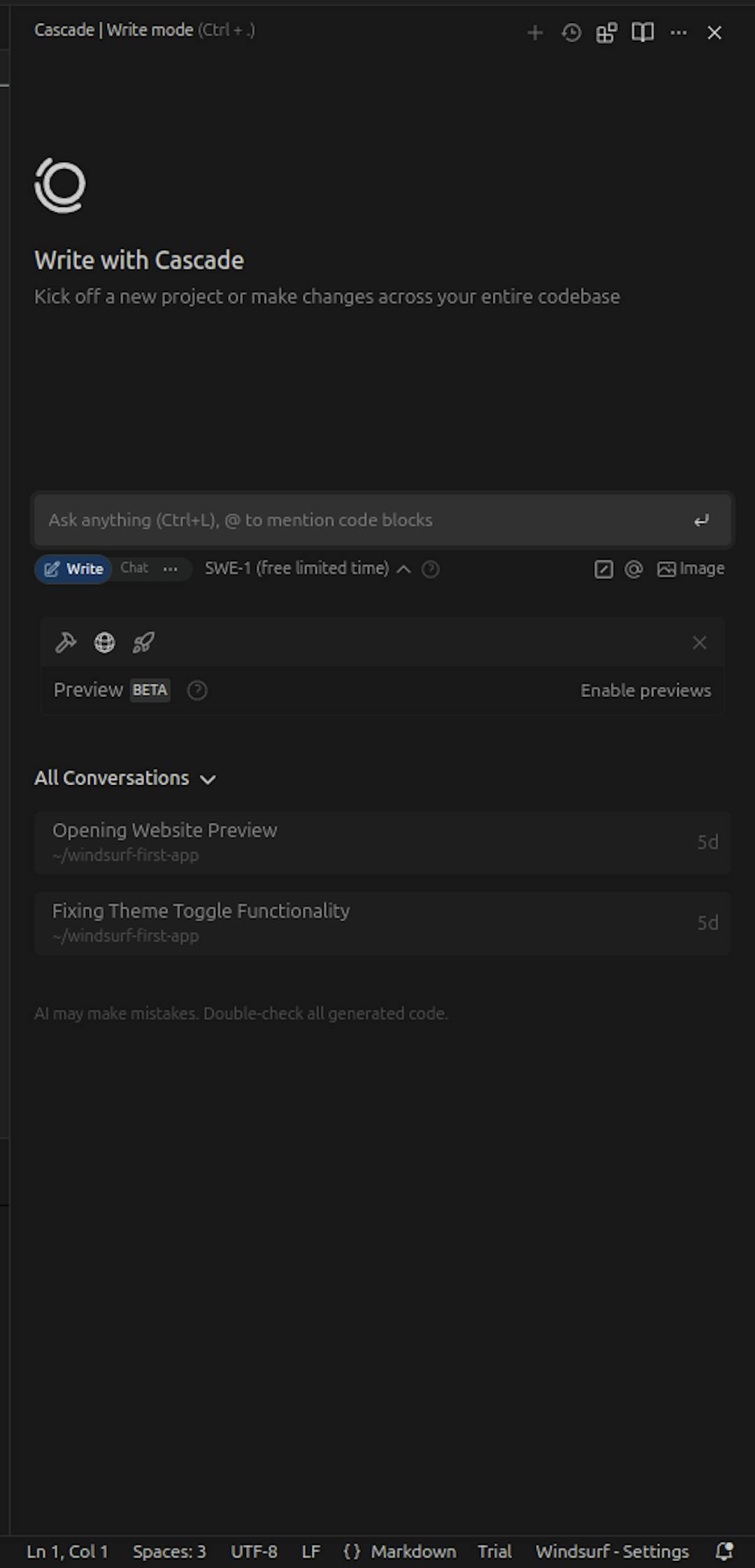This screenshot has height=1568, width=755.
Task: Open the Cascade header's grid-plus icon
Action: coord(607,33)
